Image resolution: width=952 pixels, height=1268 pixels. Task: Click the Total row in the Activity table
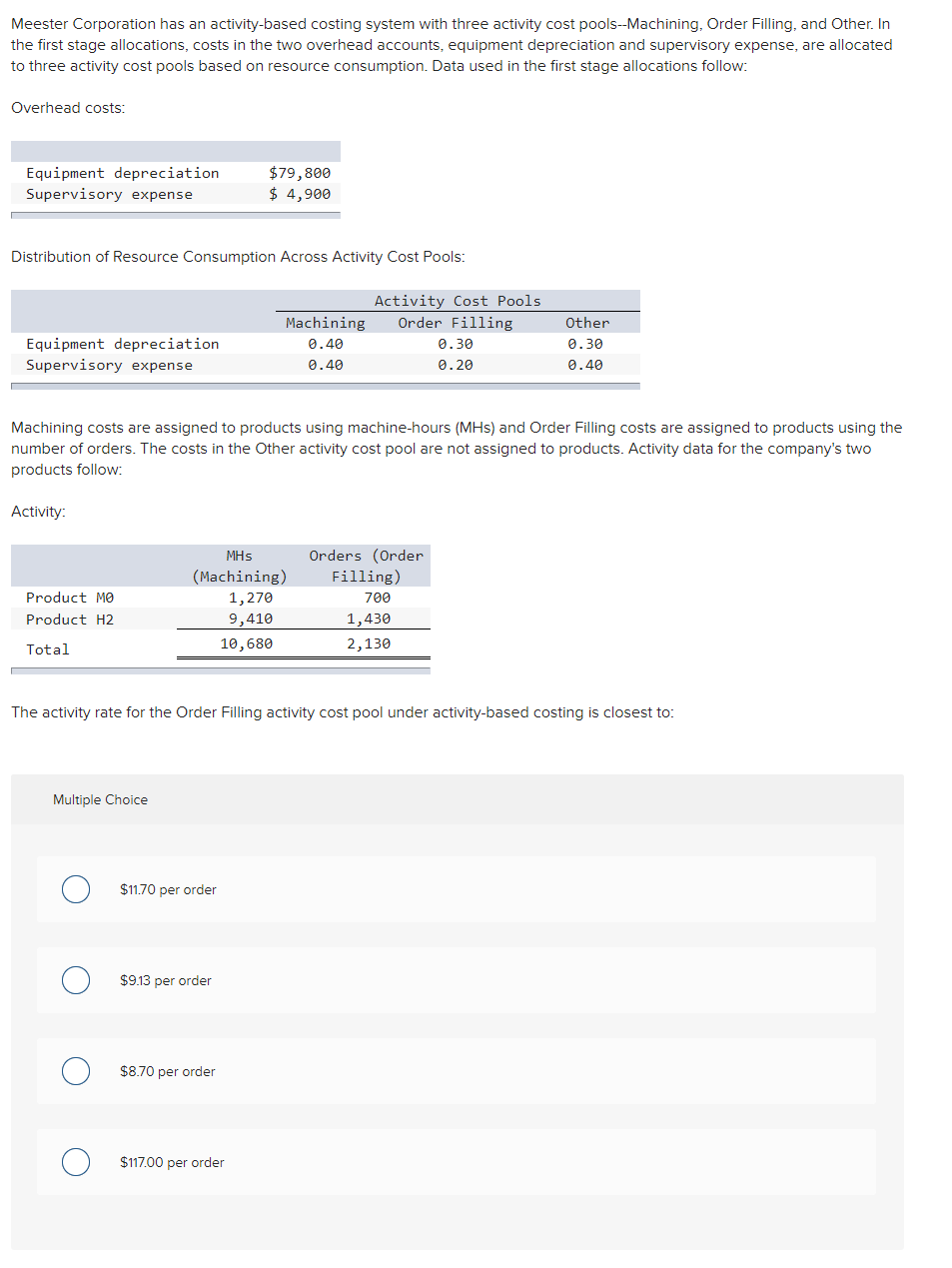point(47,648)
